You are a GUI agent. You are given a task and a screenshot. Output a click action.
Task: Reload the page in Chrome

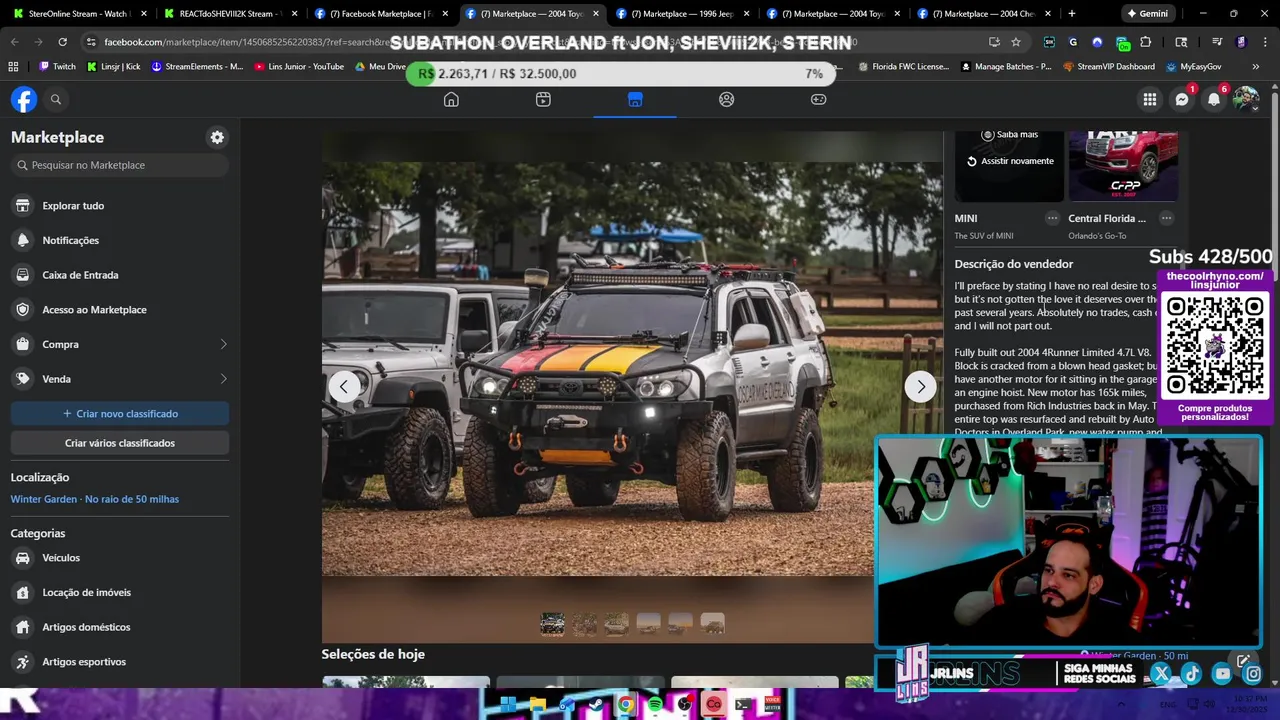point(62,42)
